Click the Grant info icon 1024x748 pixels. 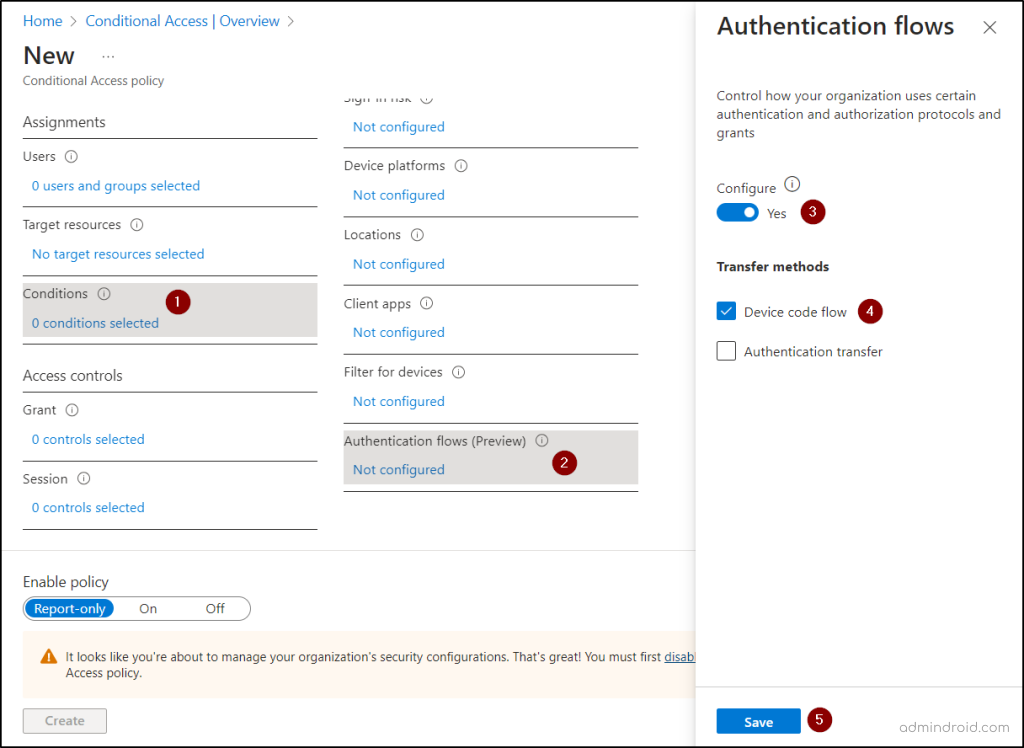[72, 409]
